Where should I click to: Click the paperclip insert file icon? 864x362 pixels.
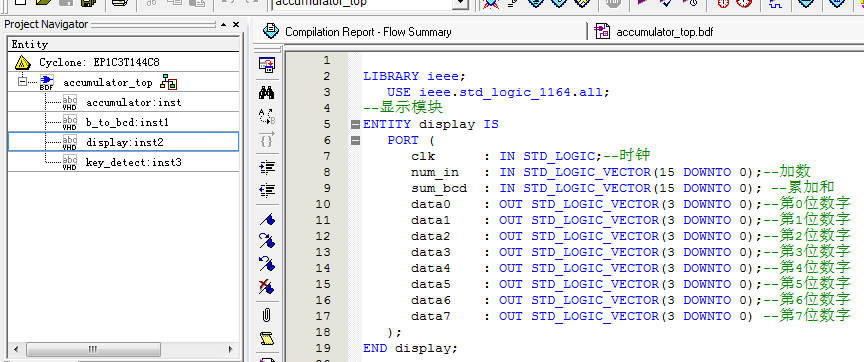coord(267,315)
